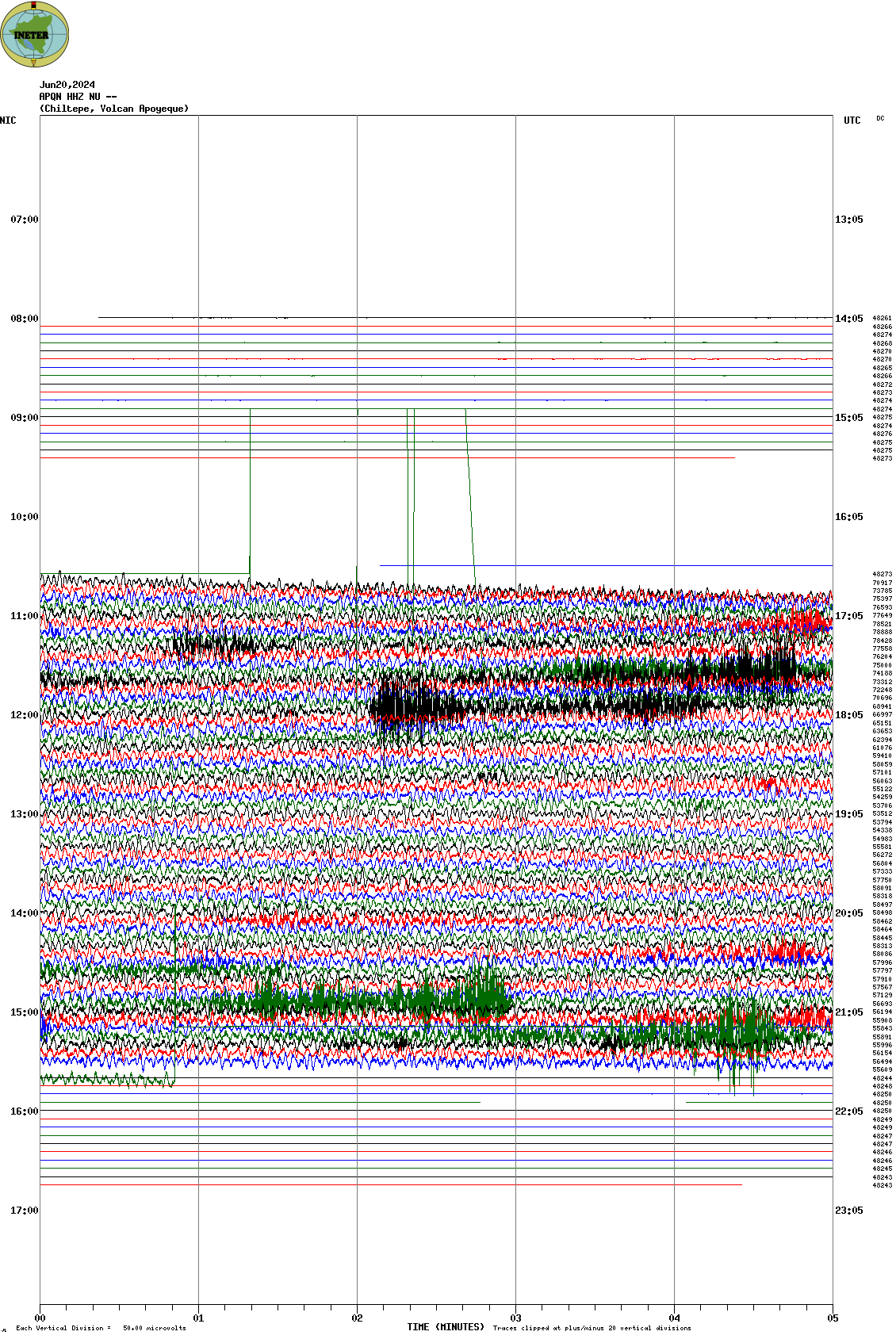This screenshot has width=896, height=1339.
Task: Click minute 03 on the time axis
Action: (x=515, y=1318)
